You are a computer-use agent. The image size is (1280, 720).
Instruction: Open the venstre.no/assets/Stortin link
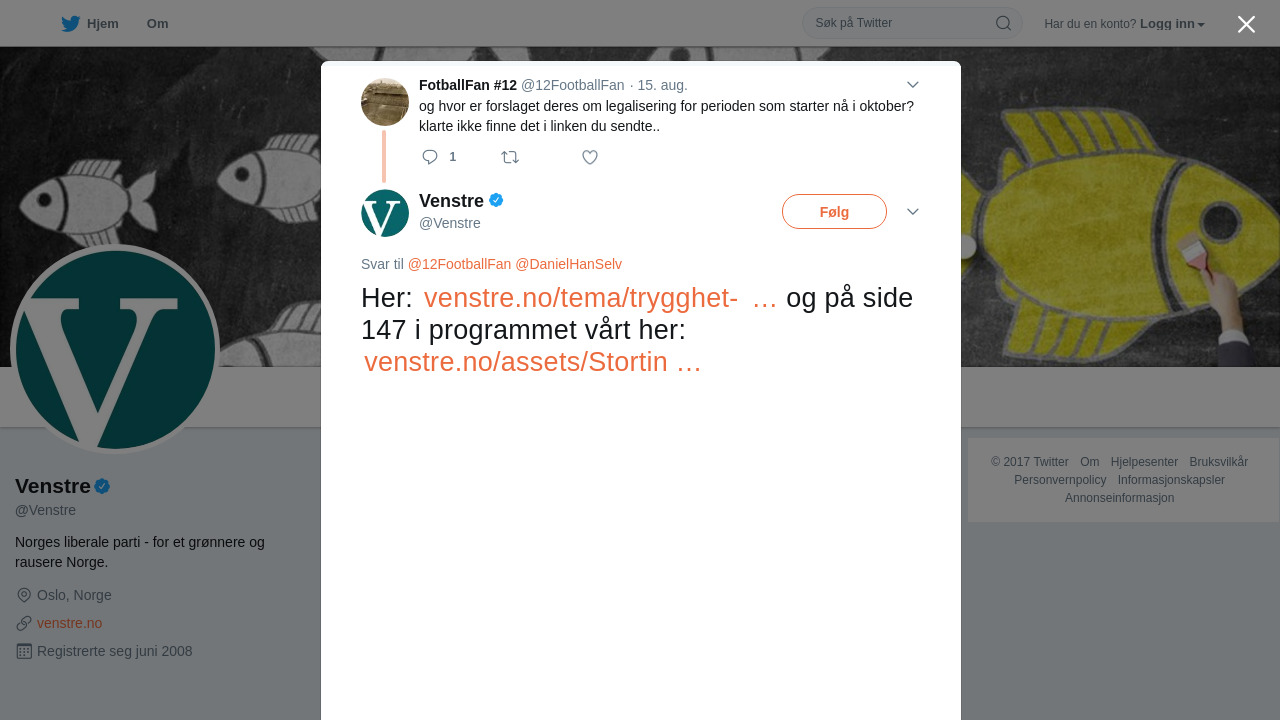(533, 362)
